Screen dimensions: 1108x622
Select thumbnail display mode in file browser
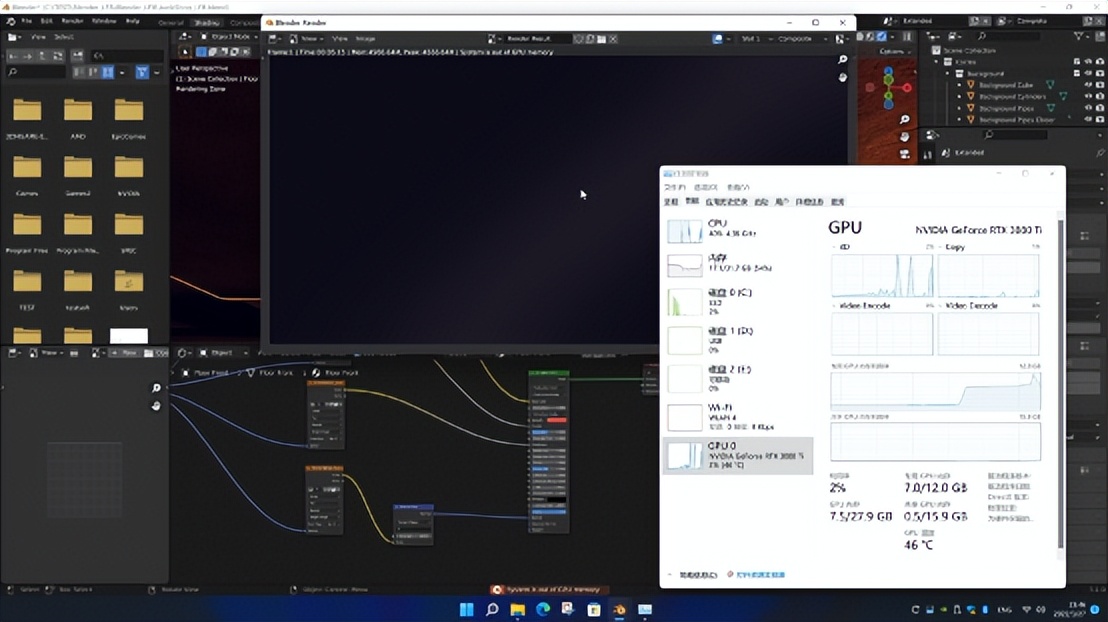coord(107,72)
